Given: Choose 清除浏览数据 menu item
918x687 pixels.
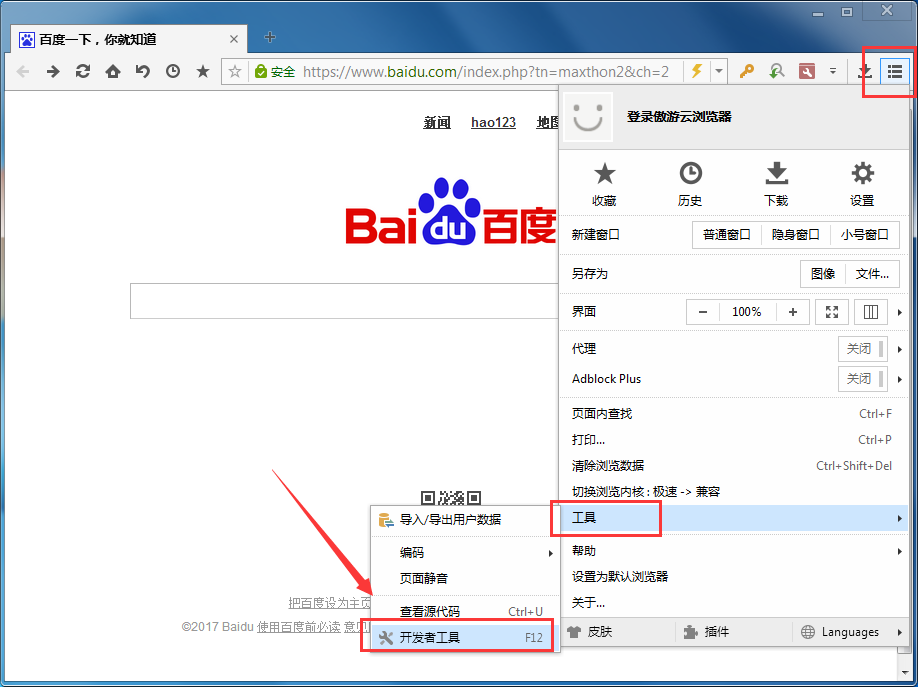Looking at the screenshot, I should [x=733, y=466].
